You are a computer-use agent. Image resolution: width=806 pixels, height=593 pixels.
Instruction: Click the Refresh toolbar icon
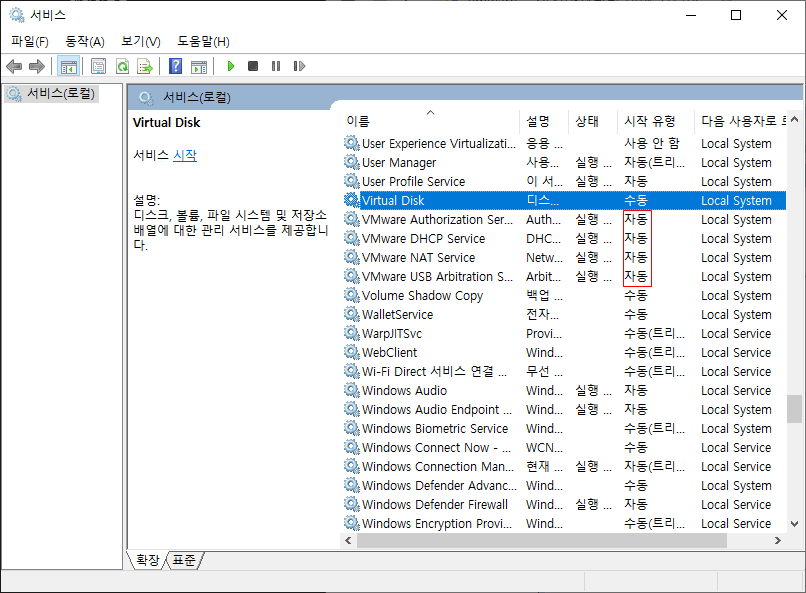pyautogui.click(x=122, y=66)
